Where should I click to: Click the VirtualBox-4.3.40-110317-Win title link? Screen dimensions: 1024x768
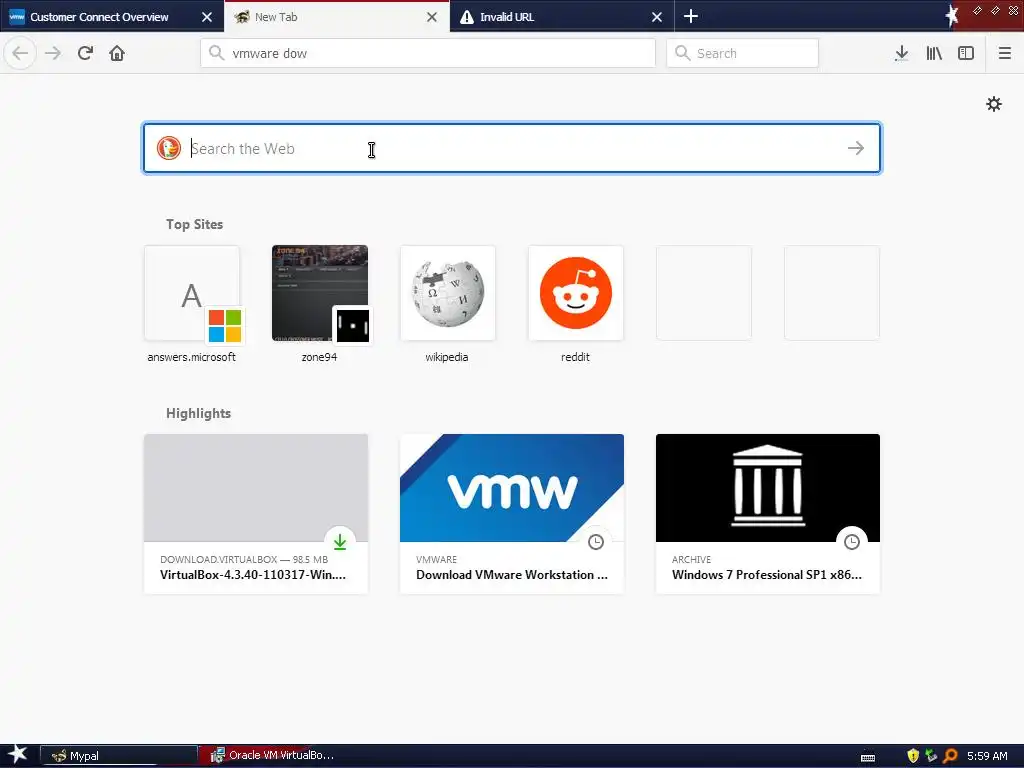(x=253, y=575)
